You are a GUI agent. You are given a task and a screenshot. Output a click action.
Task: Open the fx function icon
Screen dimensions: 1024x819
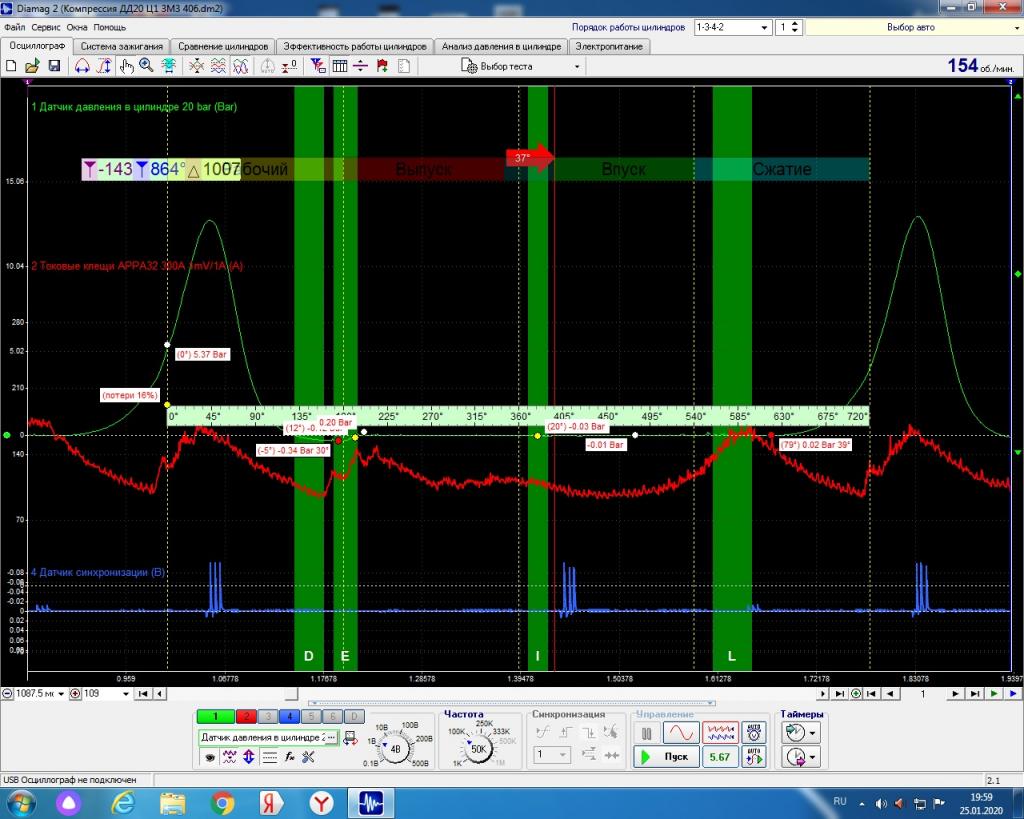[289, 757]
